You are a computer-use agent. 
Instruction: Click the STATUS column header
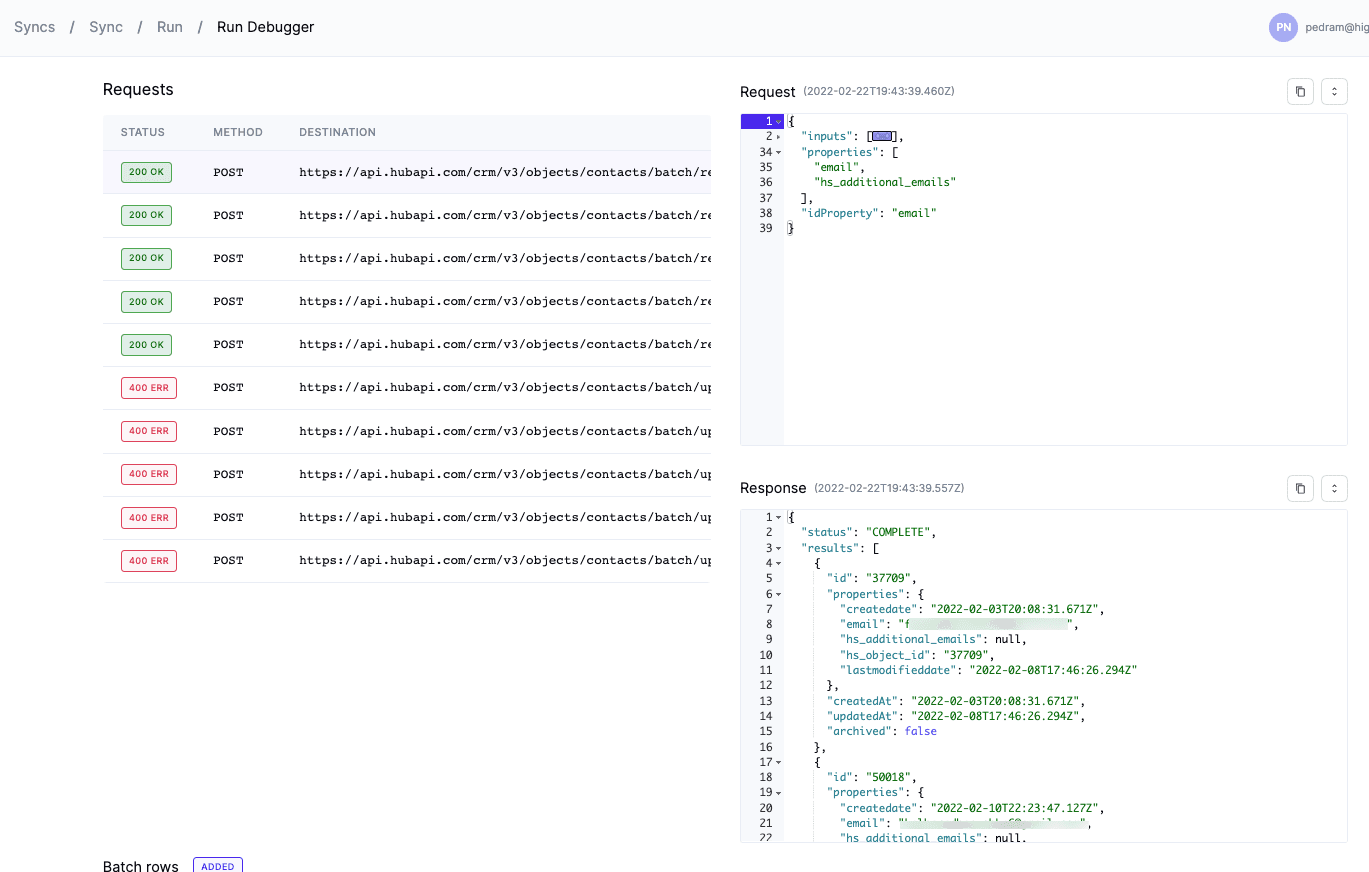tap(143, 132)
